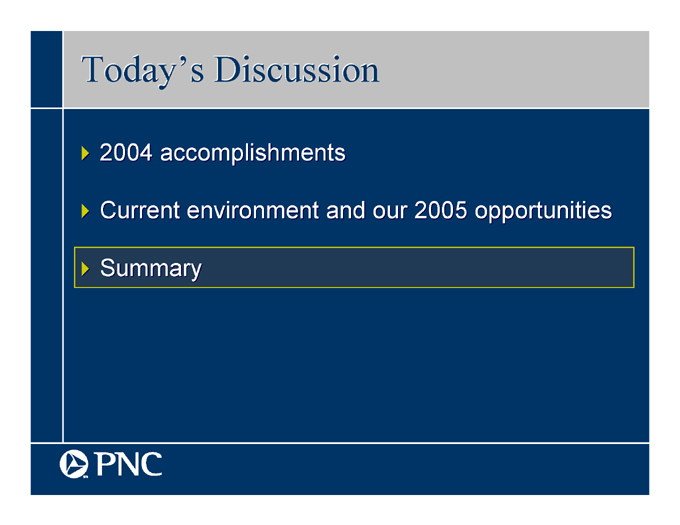Click the word Discussion in the title
Viewport: 680px width, 525px height.
click(x=297, y=69)
